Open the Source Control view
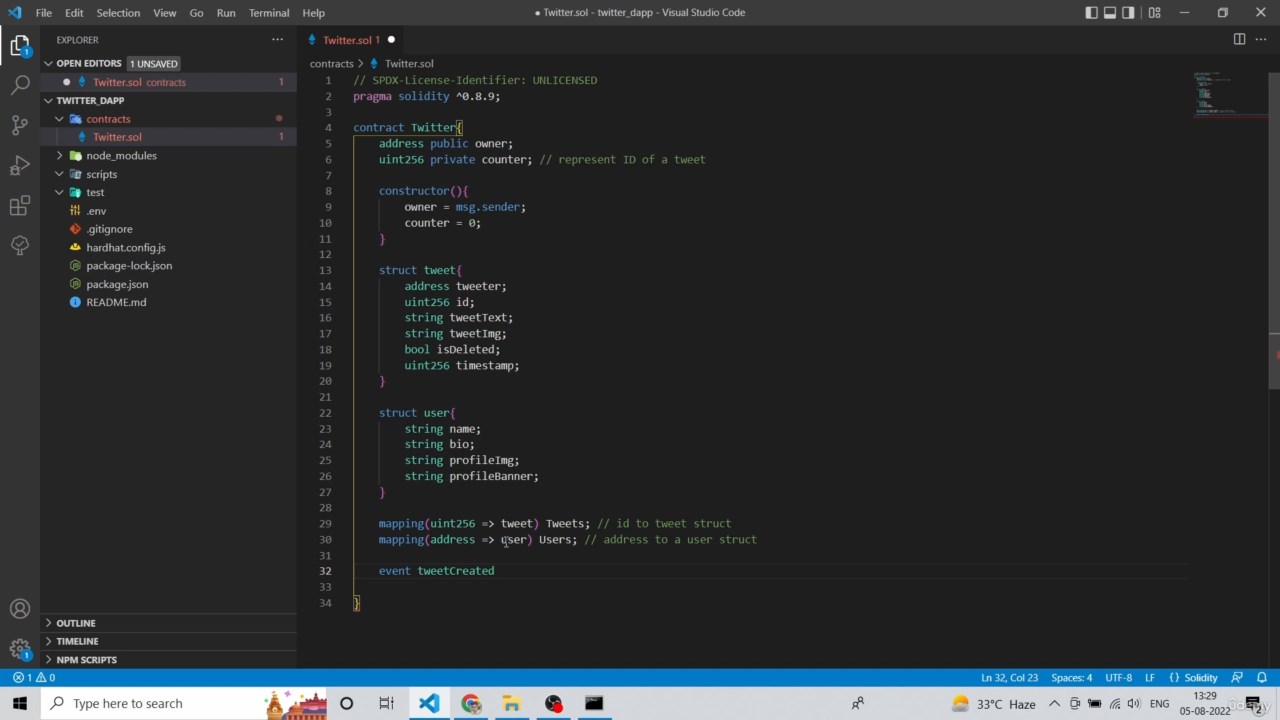Image resolution: width=1280 pixels, height=720 pixels. (20, 125)
